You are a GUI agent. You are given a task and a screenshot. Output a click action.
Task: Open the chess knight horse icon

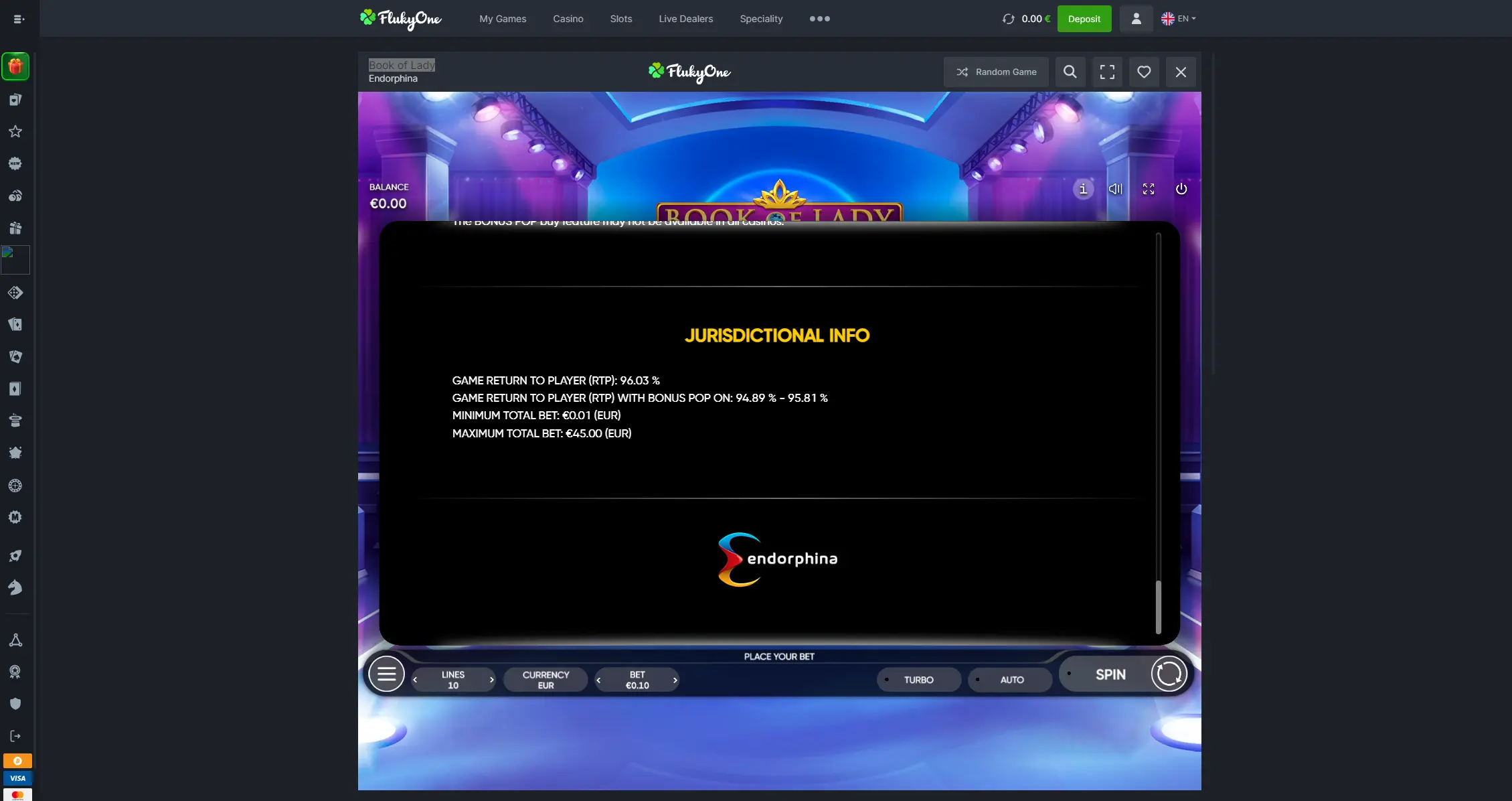point(15,587)
